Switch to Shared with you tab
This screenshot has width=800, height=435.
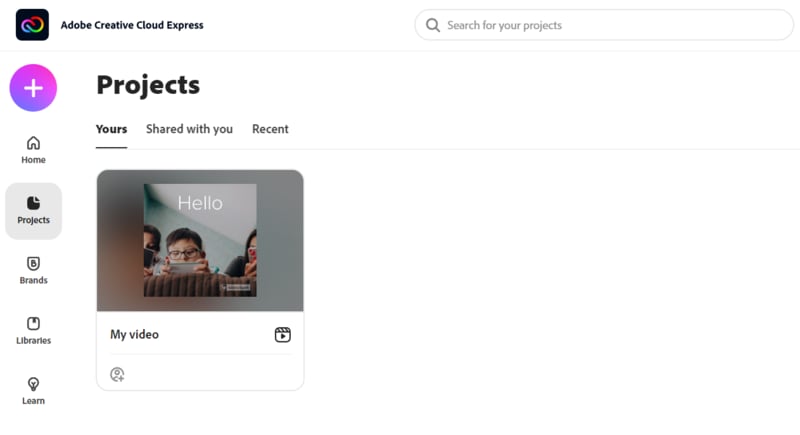coord(189,129)
